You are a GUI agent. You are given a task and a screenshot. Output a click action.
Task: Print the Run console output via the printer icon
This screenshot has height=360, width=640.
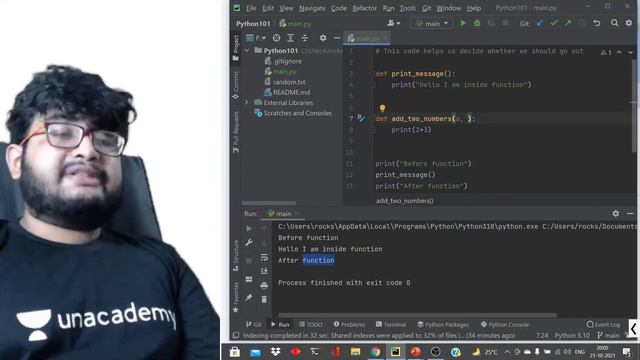264,285
